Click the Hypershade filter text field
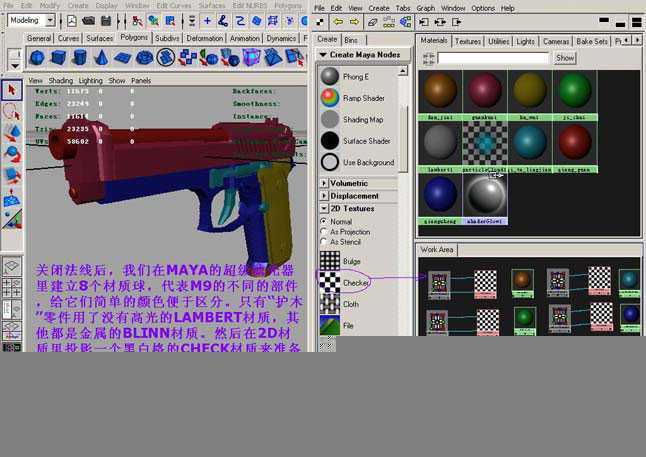The width and height of the screenshot is (646, 457). [494, 58]
